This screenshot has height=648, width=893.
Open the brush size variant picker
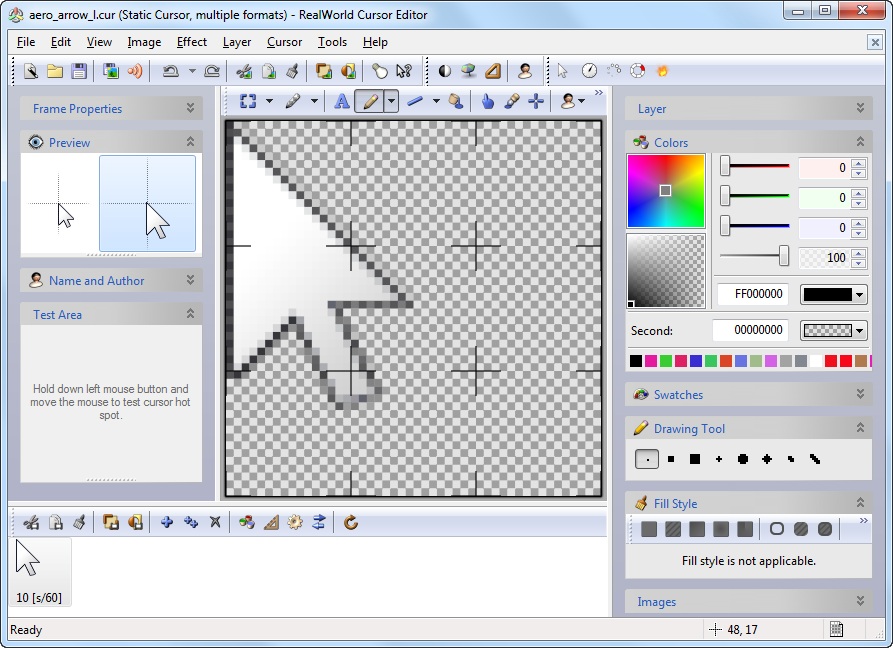click(x=315, y=101)
